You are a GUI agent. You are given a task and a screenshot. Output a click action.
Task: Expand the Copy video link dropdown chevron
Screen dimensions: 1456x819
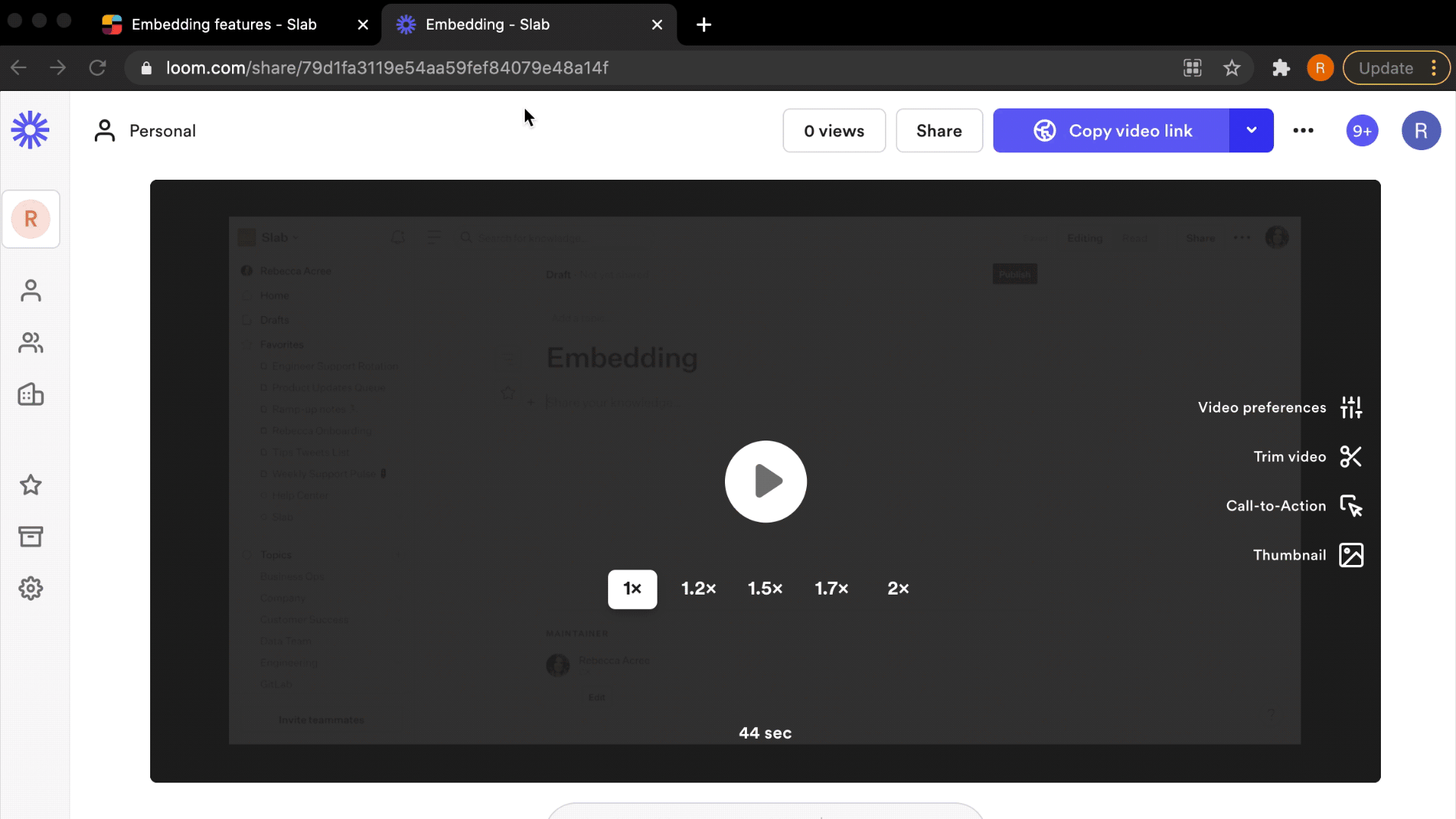click(x=1250, y=130)
